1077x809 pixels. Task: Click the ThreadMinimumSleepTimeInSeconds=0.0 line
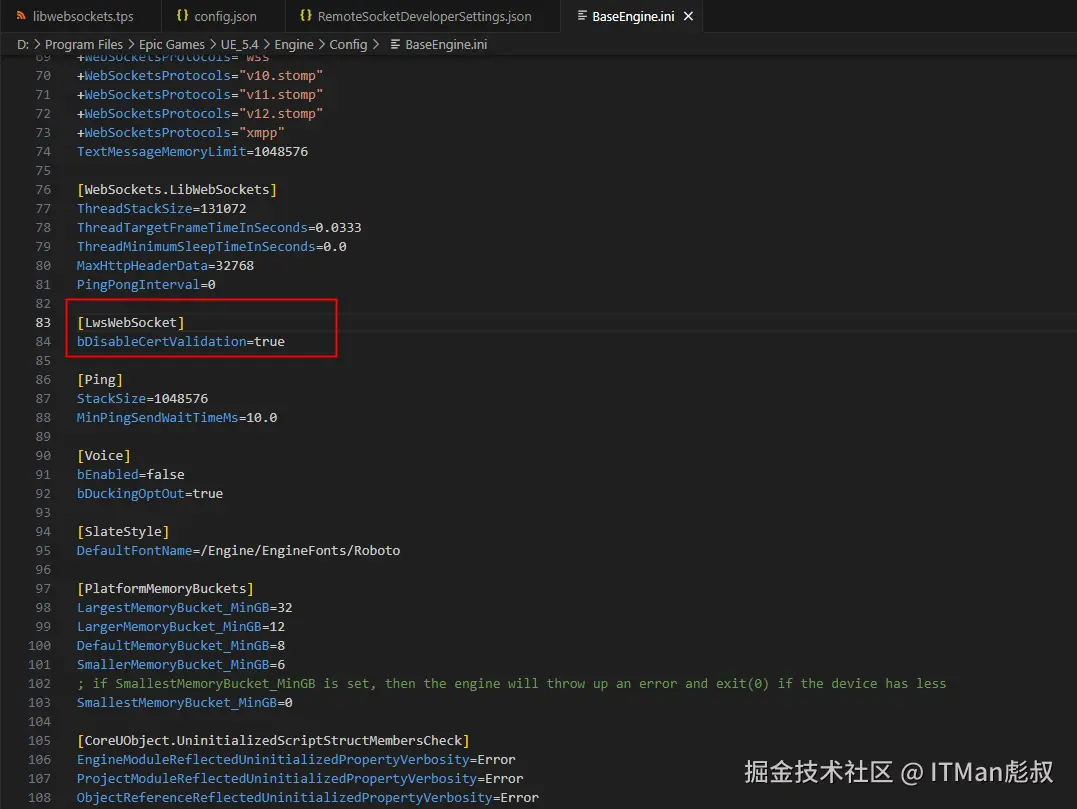(212, 247)
